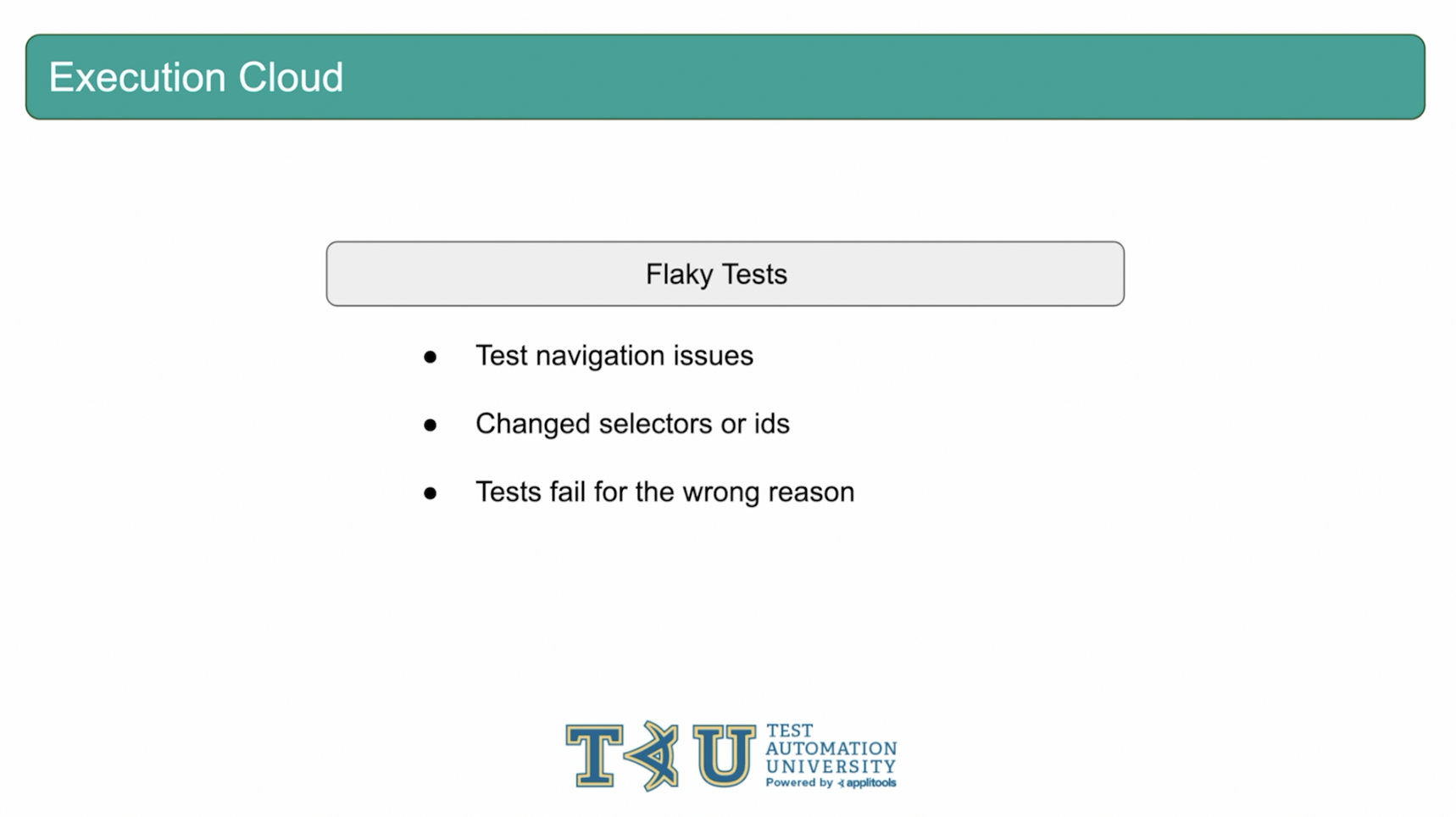
Task: Click bullet dot before Test navigation issues
Action: click(x=431, y=358)
